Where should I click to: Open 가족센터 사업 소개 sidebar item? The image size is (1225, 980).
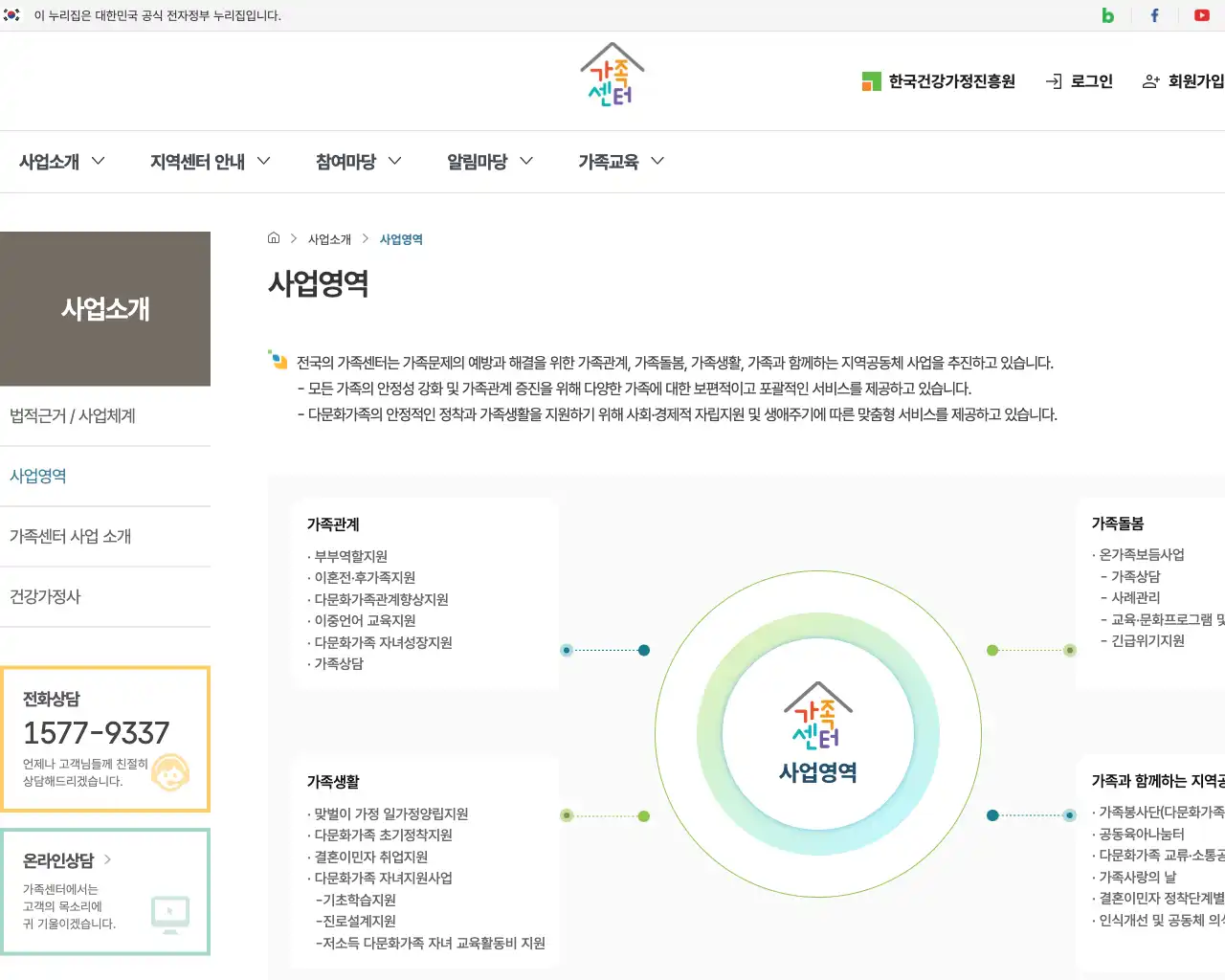tap(105, 537)
